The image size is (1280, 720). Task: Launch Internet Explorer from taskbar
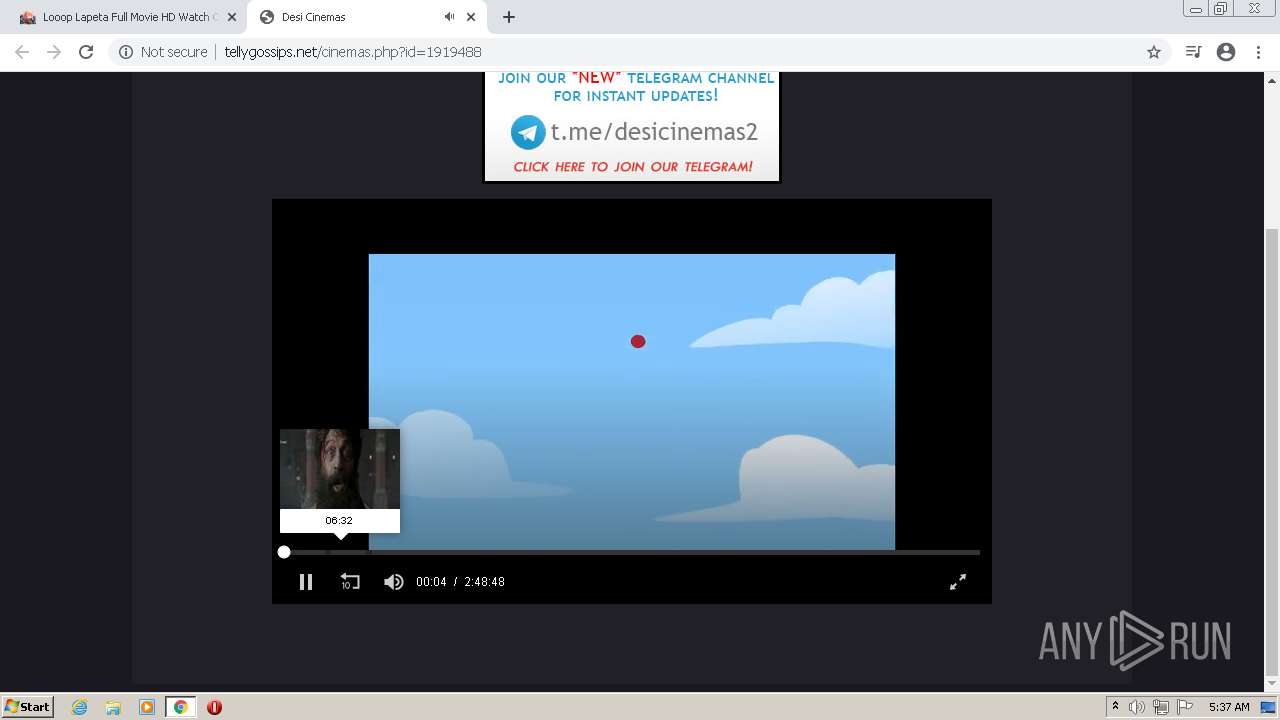coord(80,707)
